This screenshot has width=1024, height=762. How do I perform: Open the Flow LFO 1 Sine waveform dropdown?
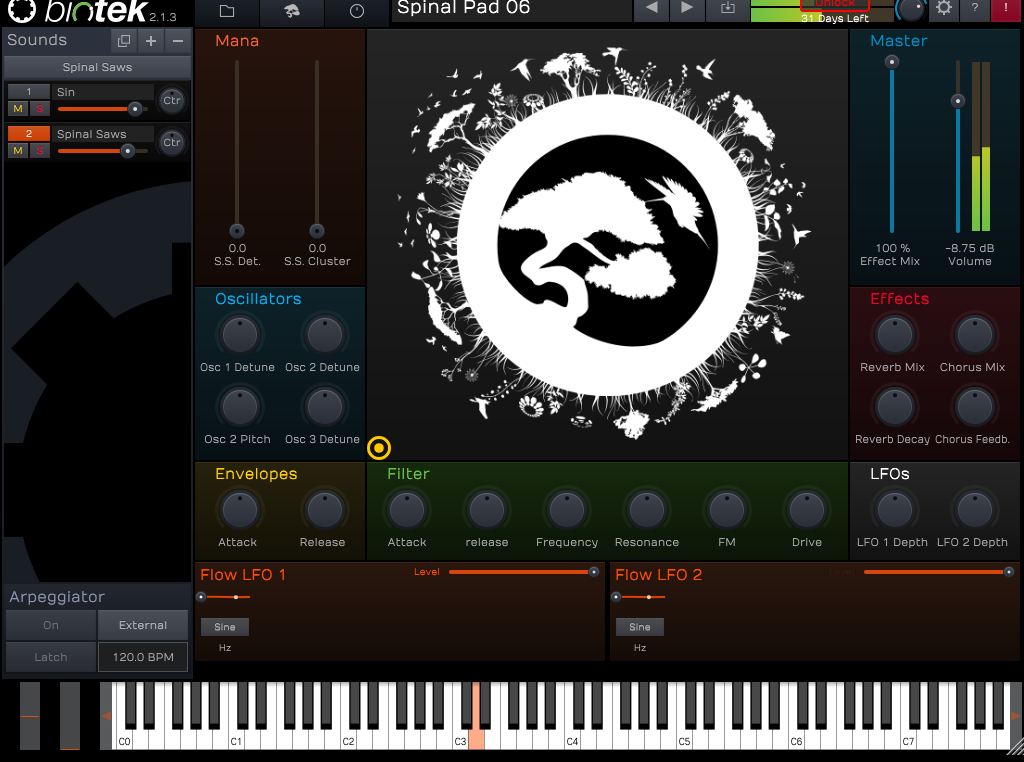click(x=225, y=627)
